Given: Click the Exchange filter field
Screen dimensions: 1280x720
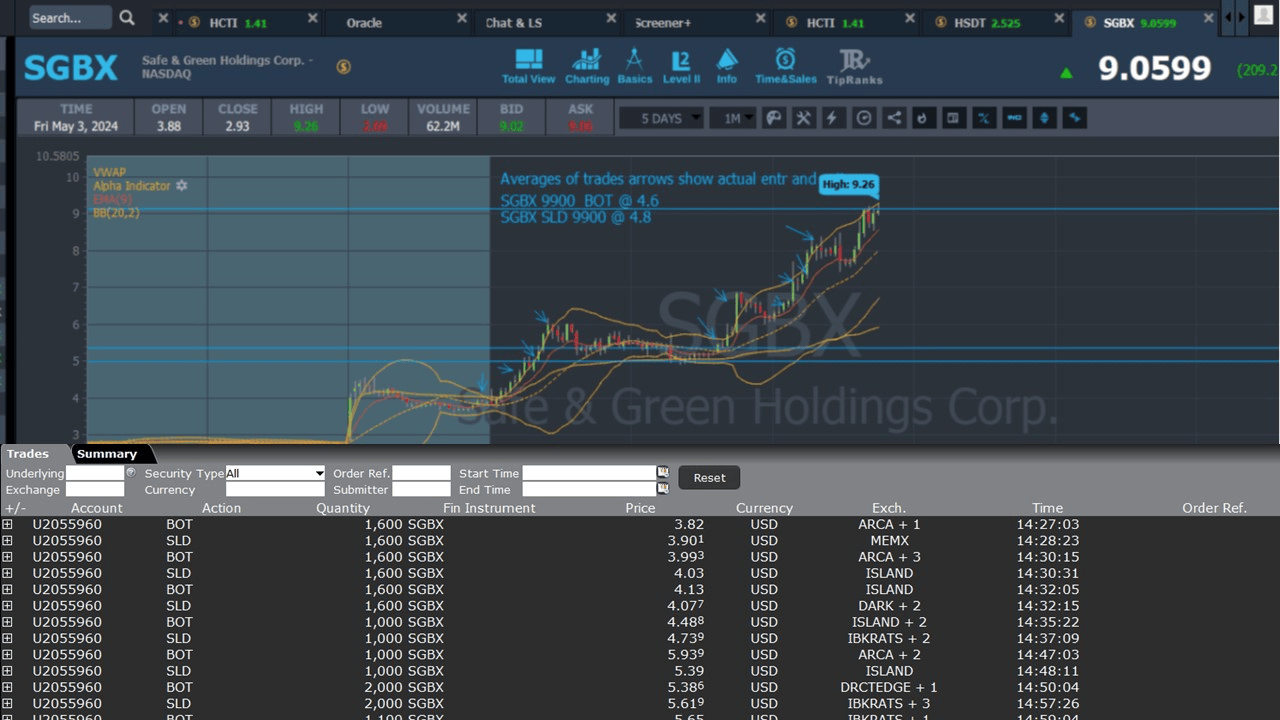Looking at the screenshot, I should (x=95, y=490).
